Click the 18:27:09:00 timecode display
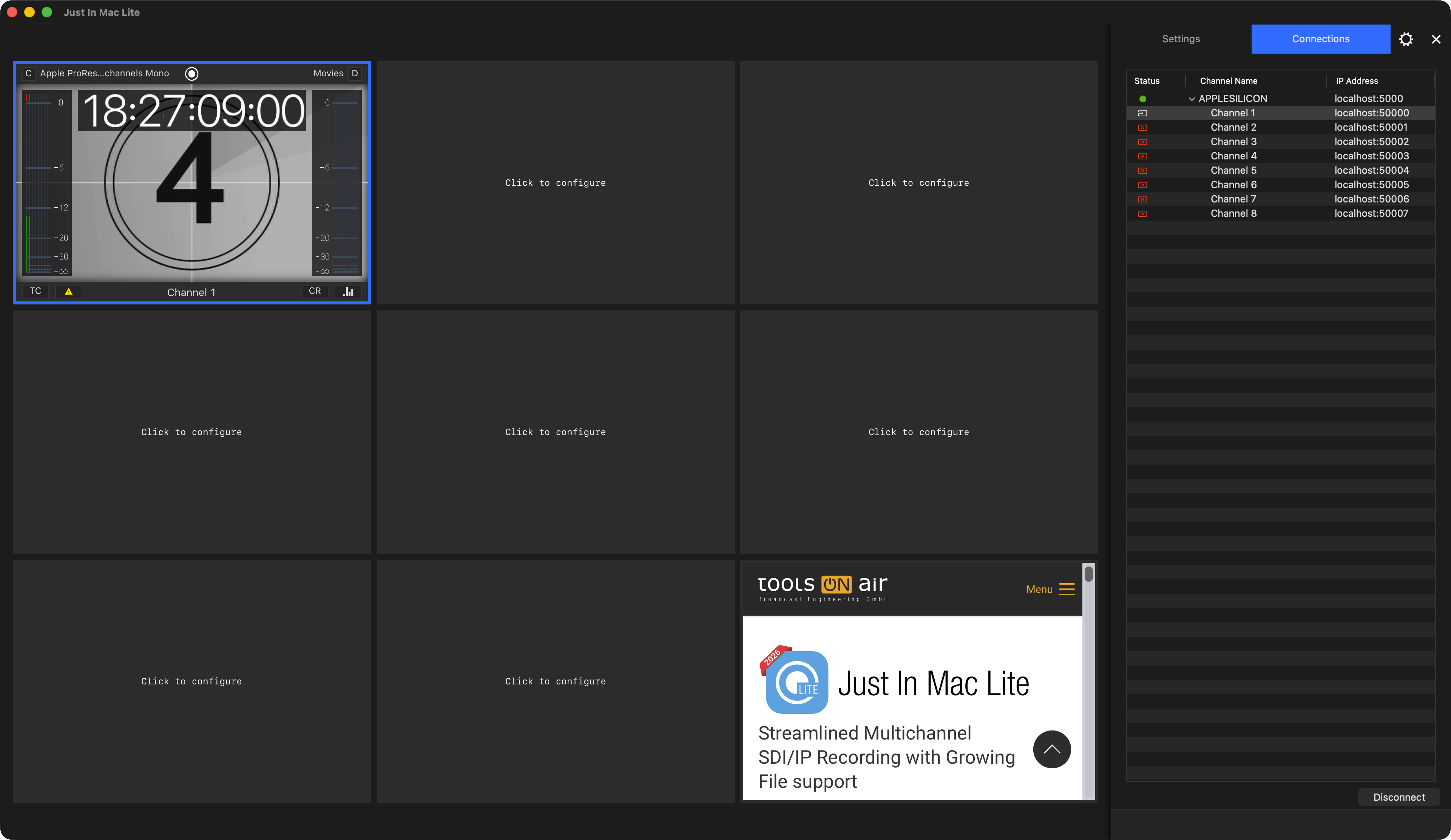 (192, 110)
